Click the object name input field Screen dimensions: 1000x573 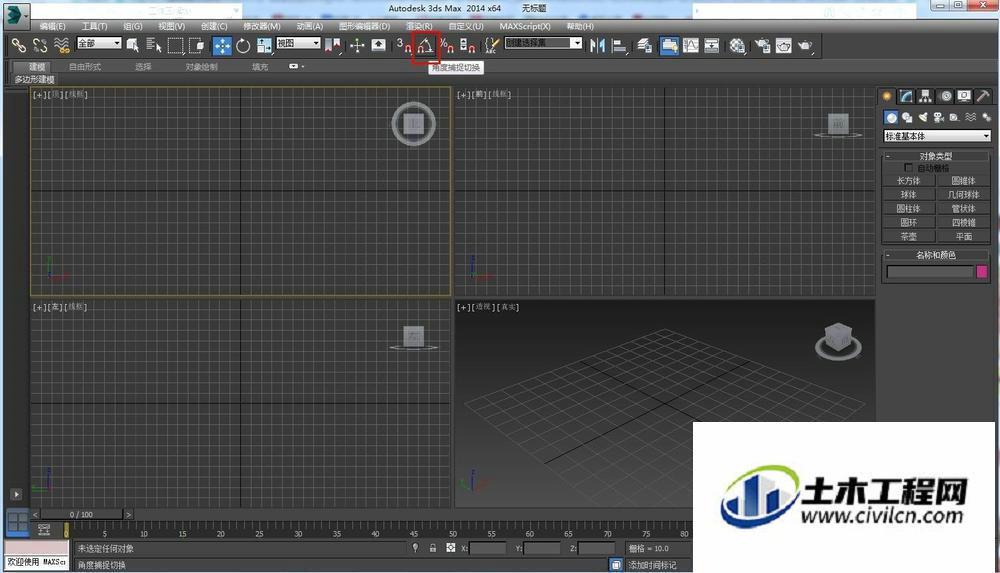pos(930,272)
